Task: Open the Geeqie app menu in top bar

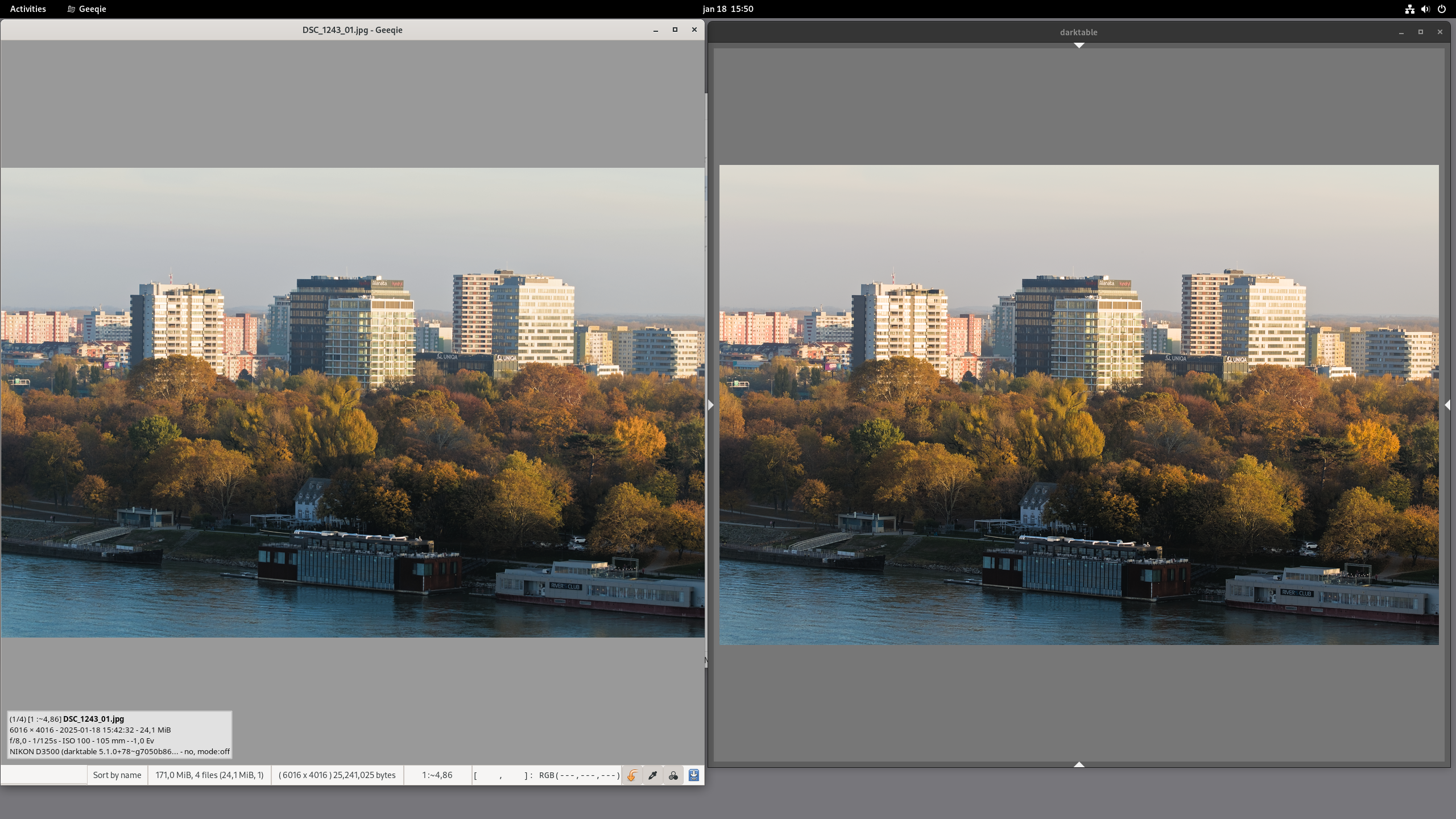Action: click(x=86, y=9)
